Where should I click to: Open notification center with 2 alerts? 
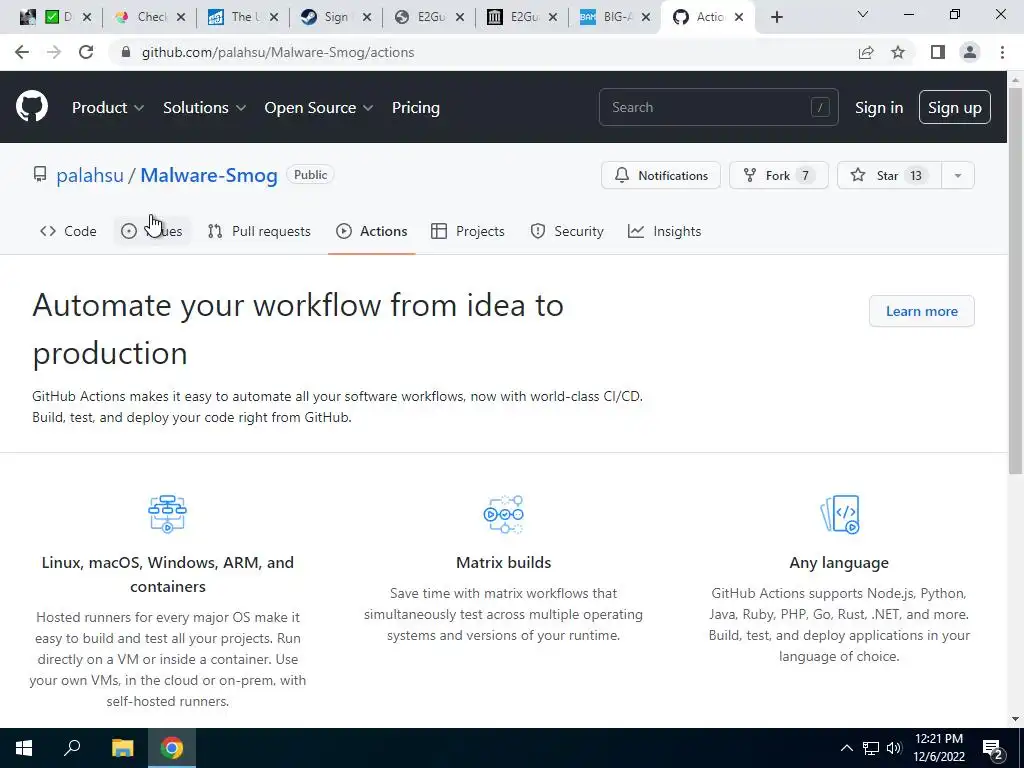[x=993, y=748]
